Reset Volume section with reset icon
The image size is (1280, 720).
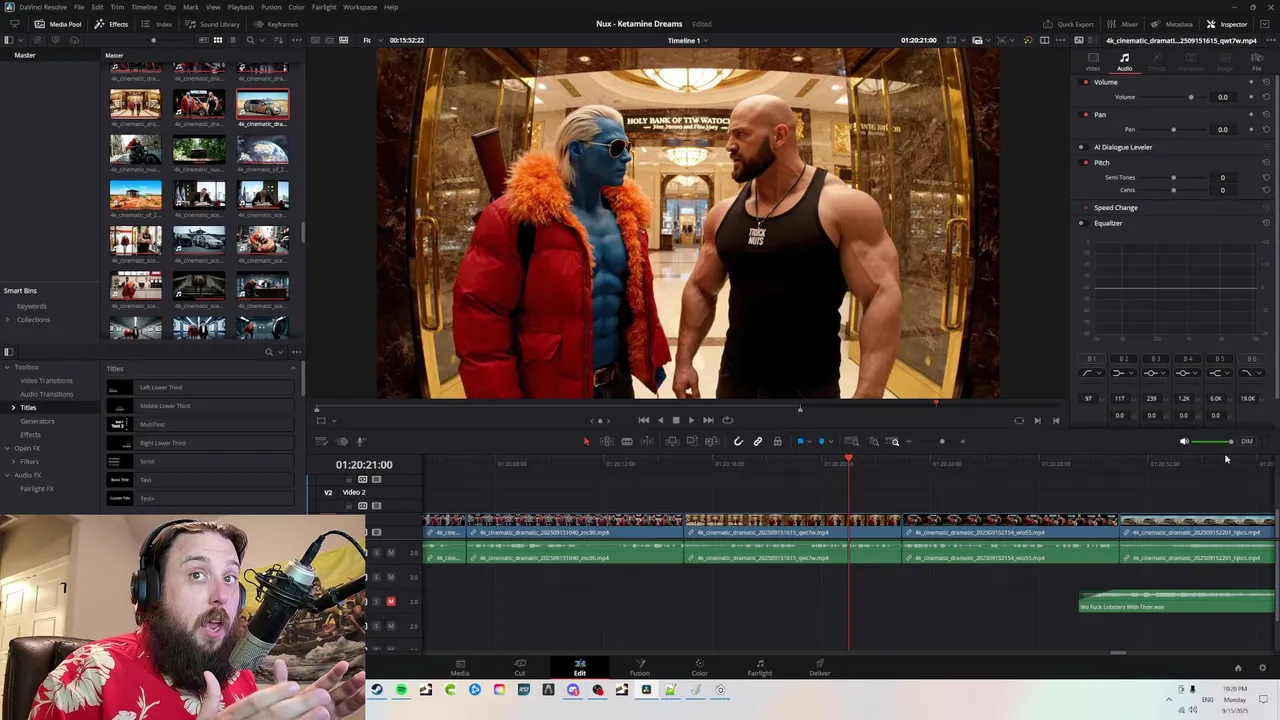[x=1266, y=82]
